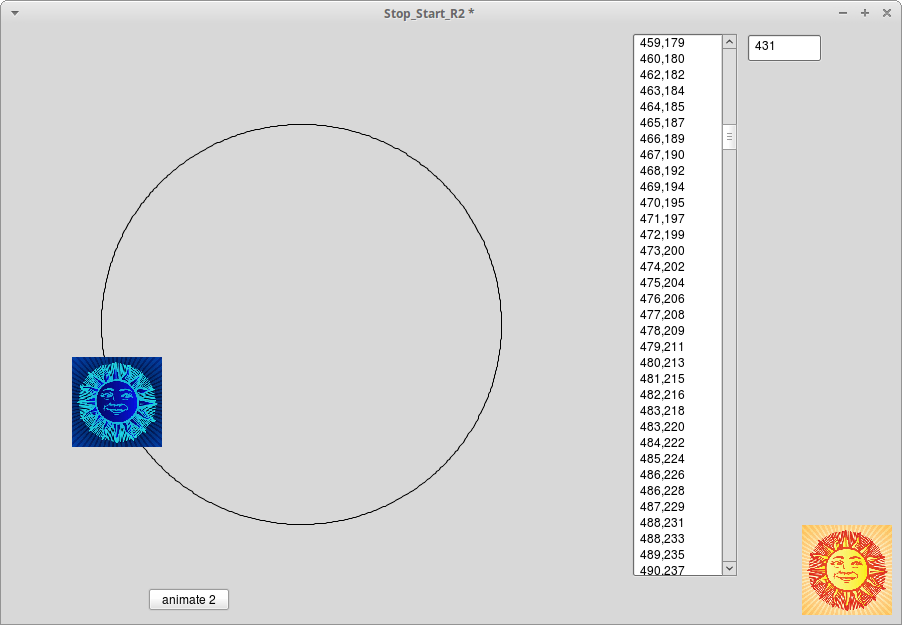Choose list item 475,204

point(662,283)
